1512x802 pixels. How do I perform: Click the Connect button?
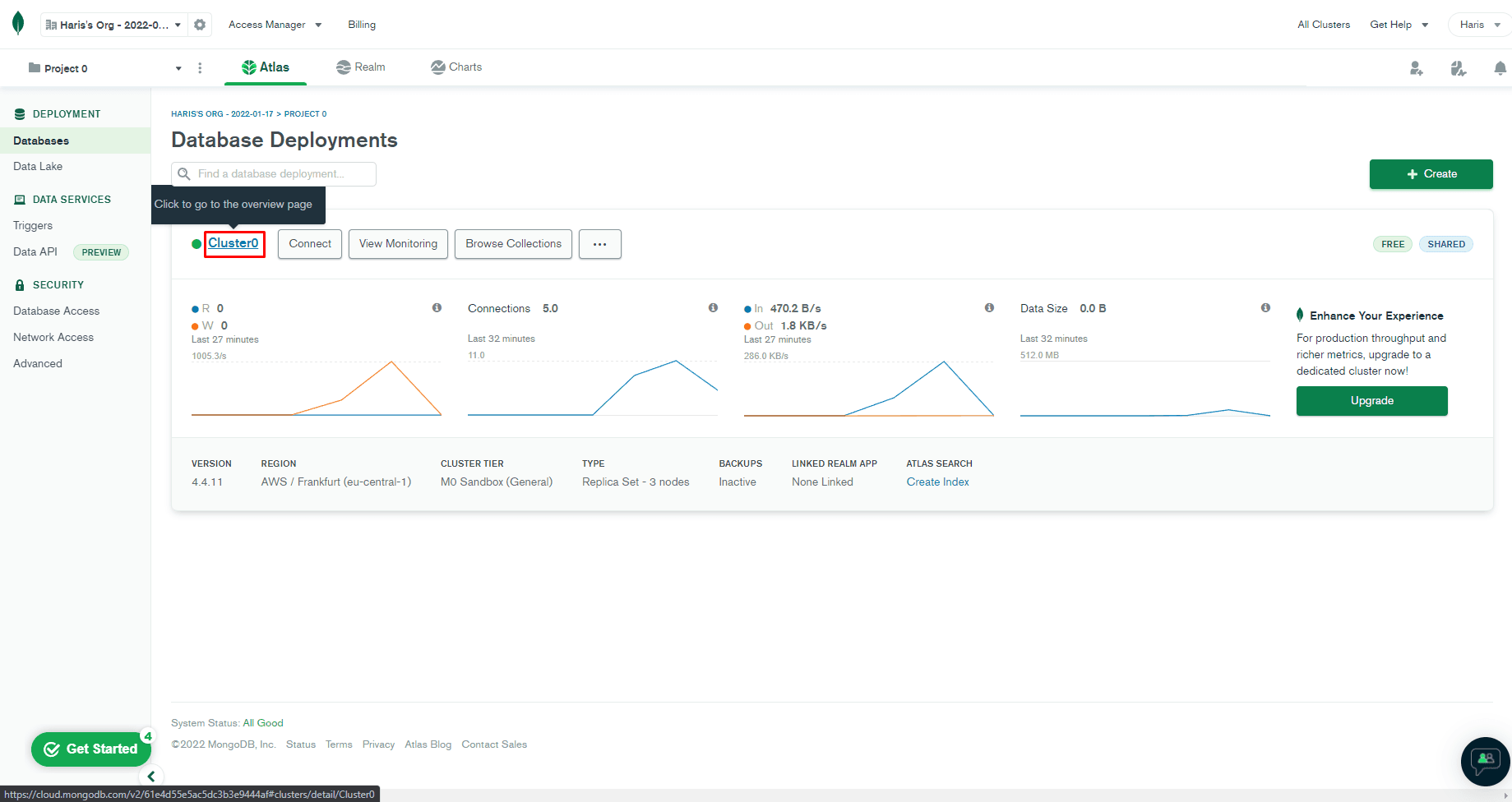310,244
